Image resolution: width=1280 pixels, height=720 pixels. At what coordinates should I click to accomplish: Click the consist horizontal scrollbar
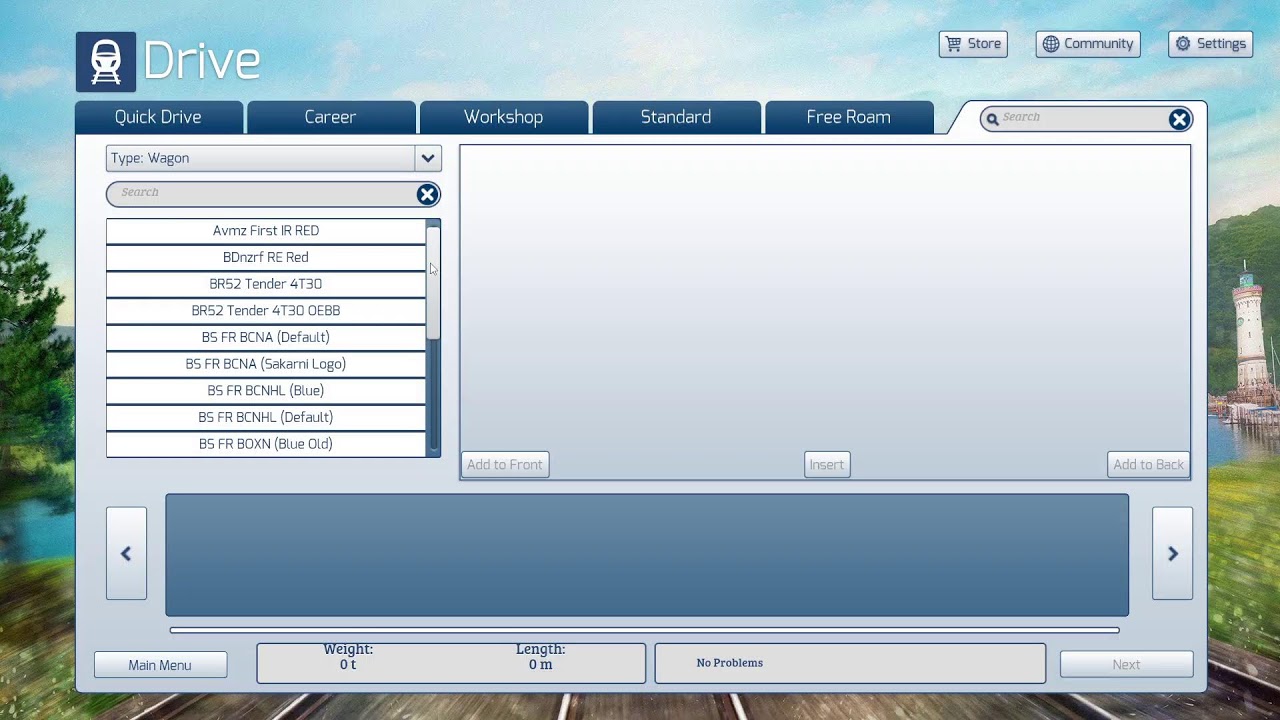click(644, 630)
